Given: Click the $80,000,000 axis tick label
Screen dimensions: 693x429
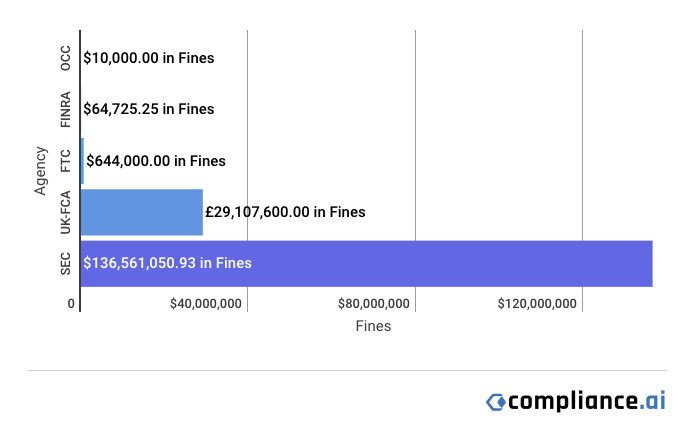Looking at the screenshot, I should click(x=374, y=304).
